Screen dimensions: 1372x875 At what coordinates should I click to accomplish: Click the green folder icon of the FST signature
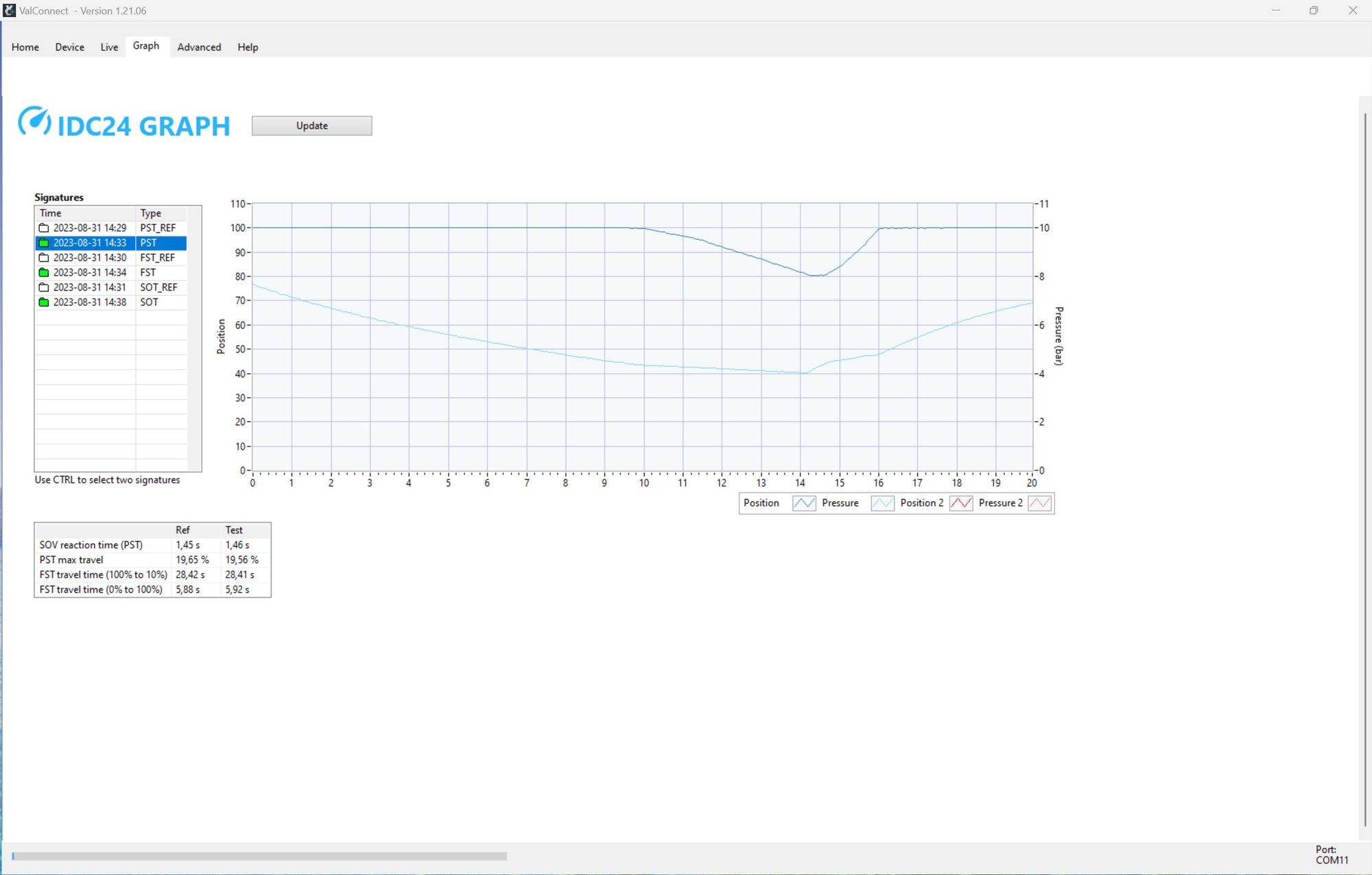point(43,272)
